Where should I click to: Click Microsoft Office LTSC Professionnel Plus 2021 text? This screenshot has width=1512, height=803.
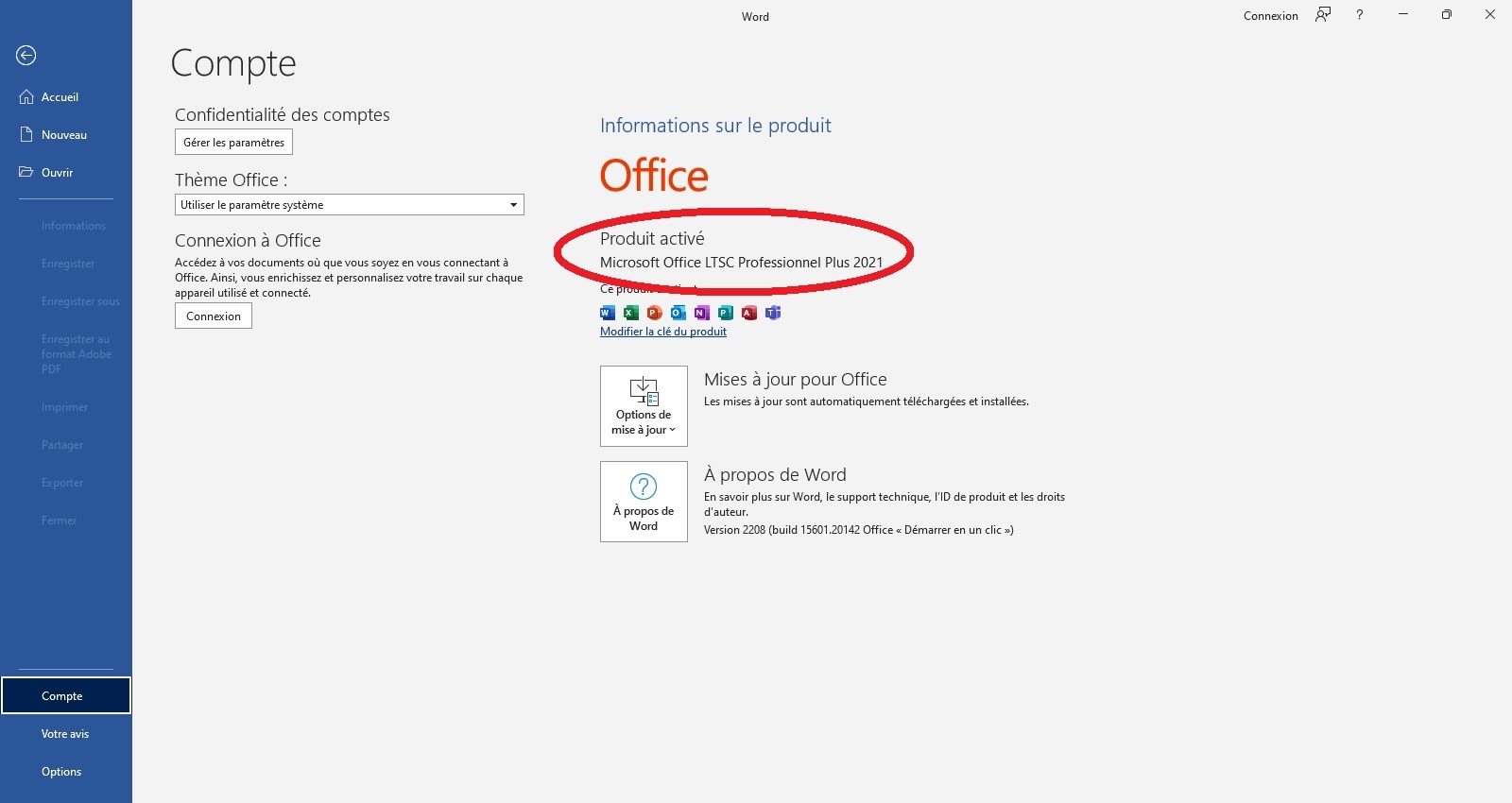[x=742, y=263]
